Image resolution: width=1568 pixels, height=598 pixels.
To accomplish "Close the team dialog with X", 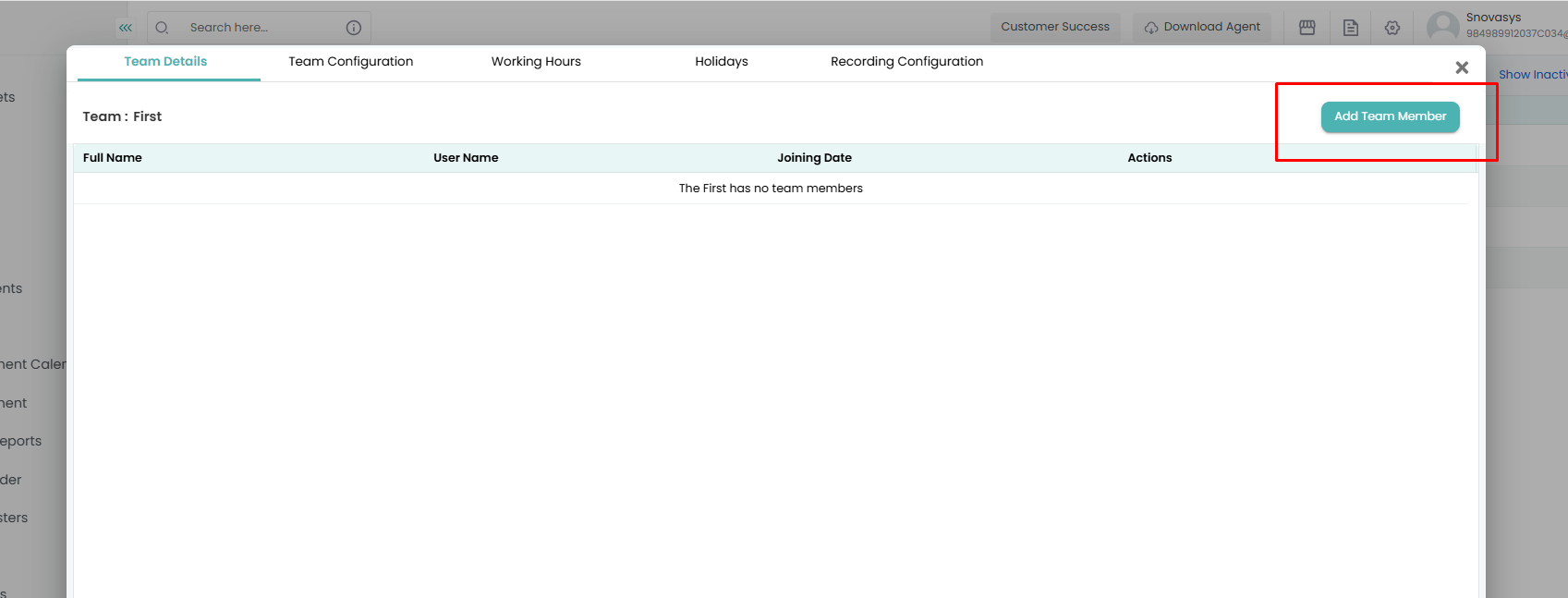I will click(1462, 67).
